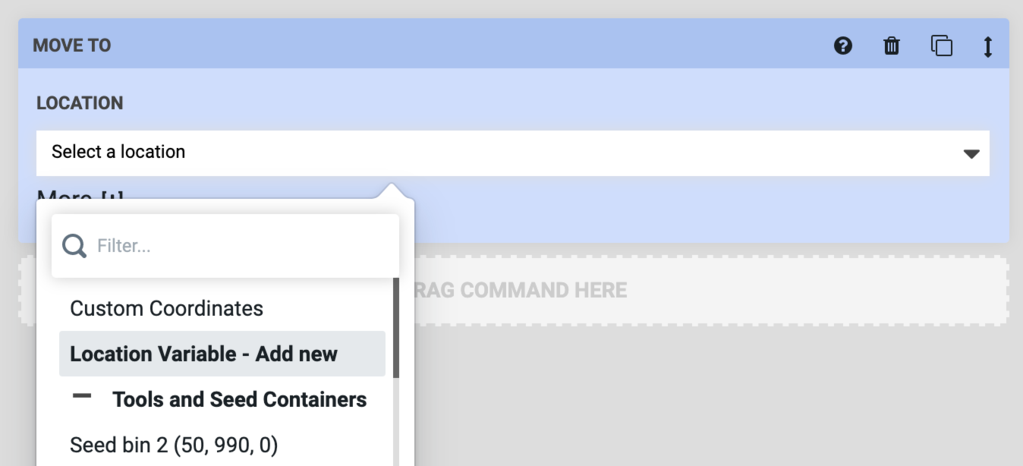Click the location list scrollbar
This screenshot has width=1023, height=466.
pyautogui.click(x=396, y=330)
